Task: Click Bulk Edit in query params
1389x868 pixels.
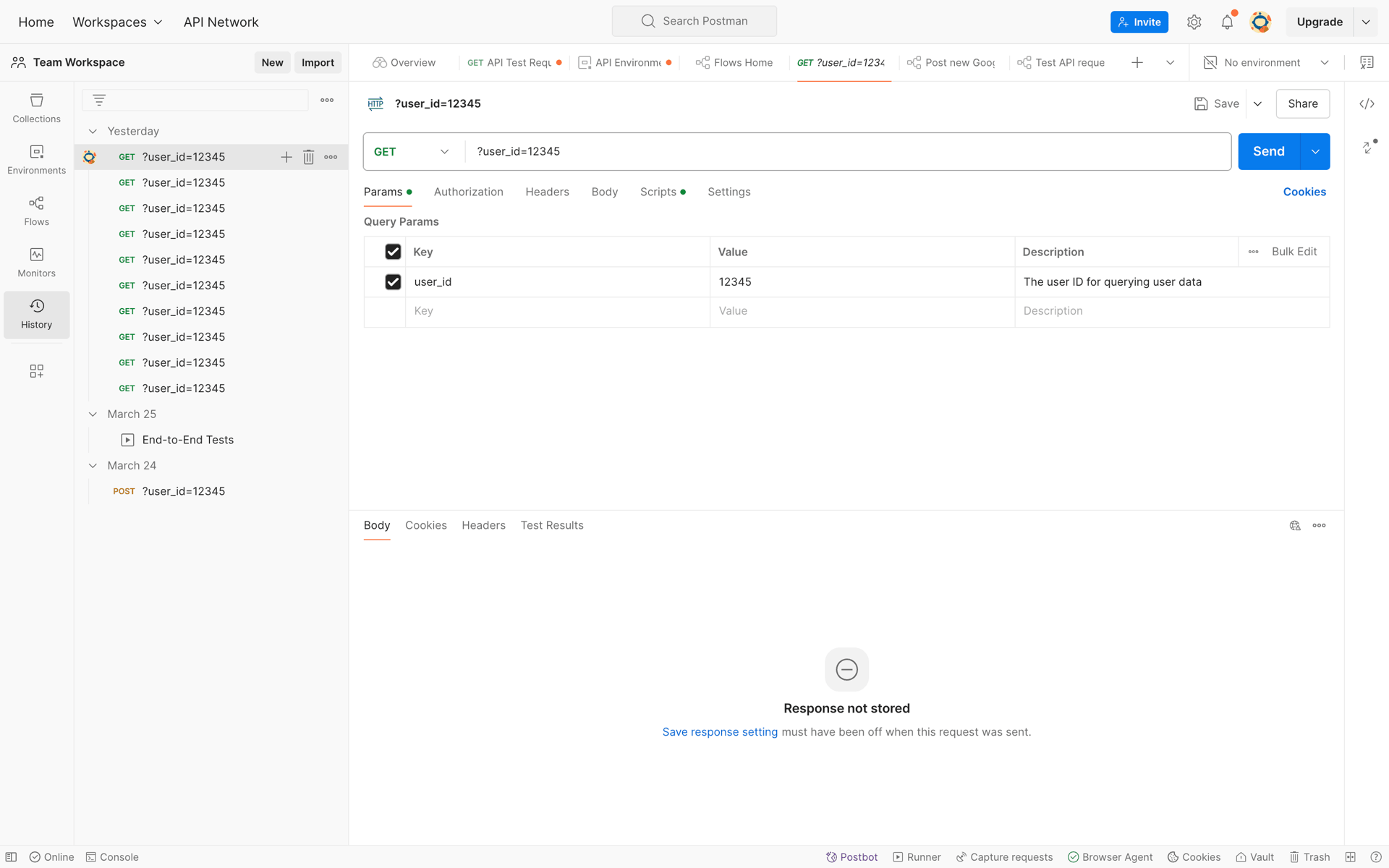Action: point(1294,252)
